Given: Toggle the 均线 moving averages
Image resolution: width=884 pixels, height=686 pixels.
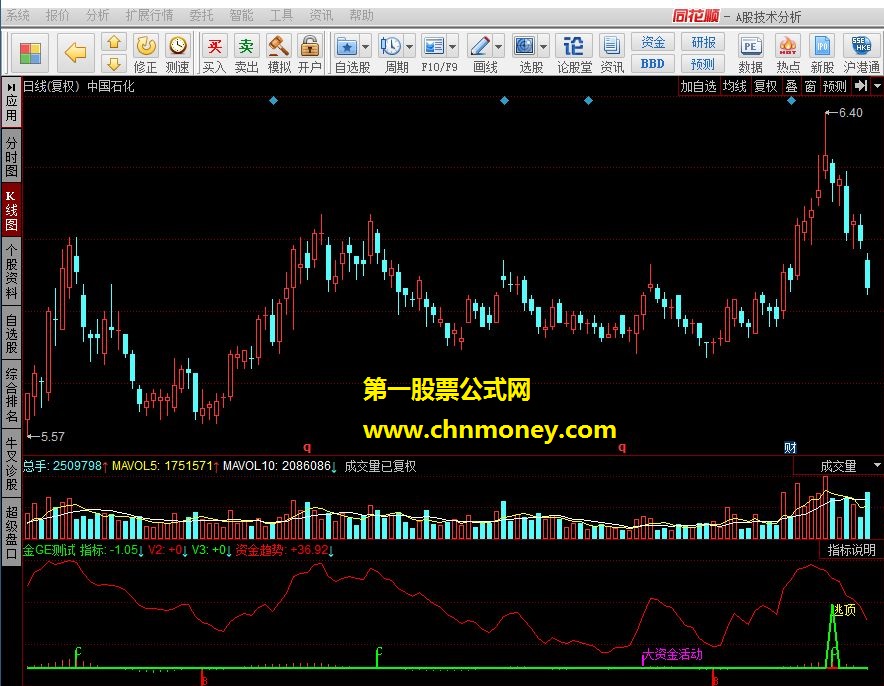Looking at the screenshot, I should point(735,86).
